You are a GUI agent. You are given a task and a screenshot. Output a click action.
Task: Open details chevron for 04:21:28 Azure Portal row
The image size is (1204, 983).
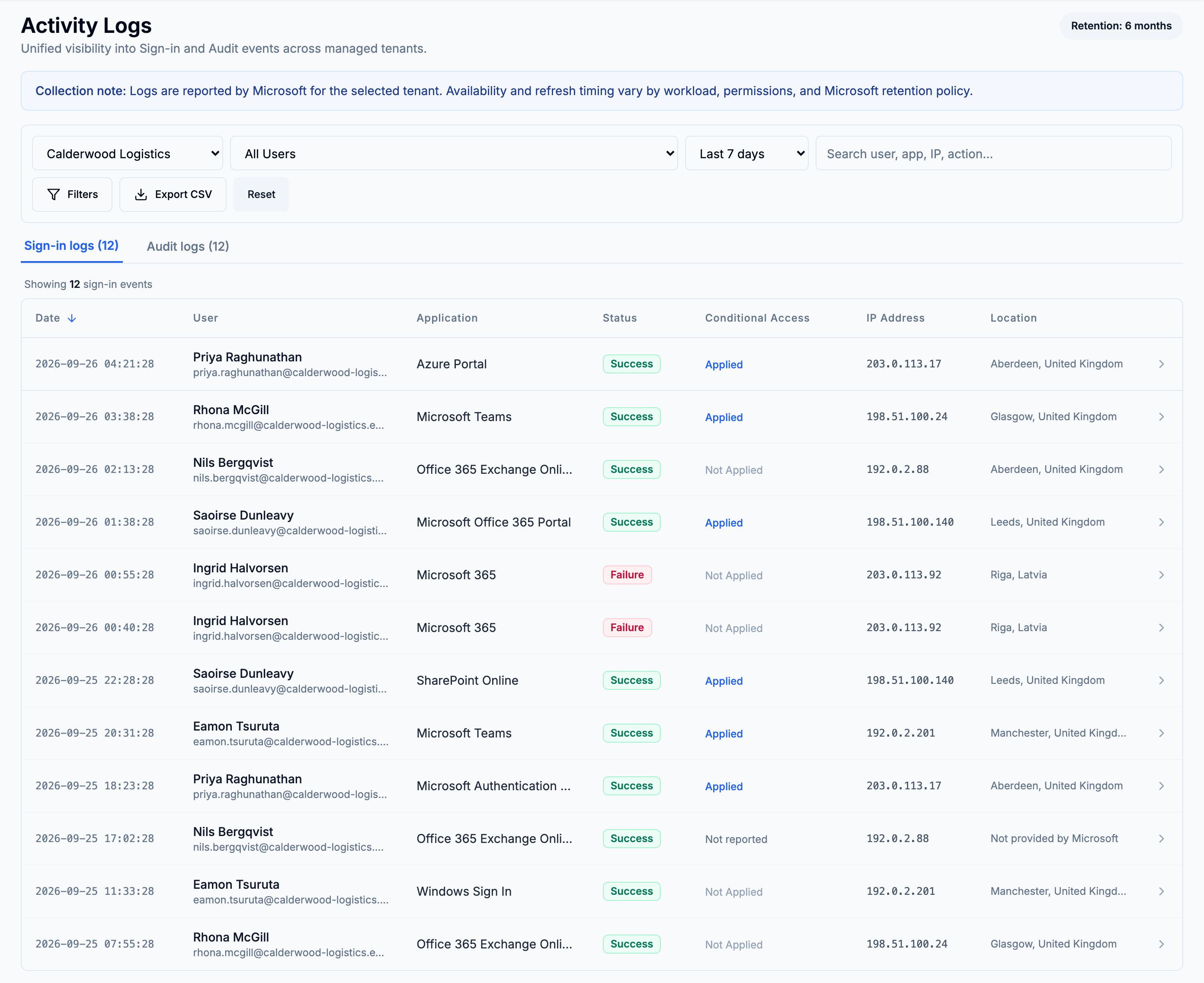[x=1162, y=364]
